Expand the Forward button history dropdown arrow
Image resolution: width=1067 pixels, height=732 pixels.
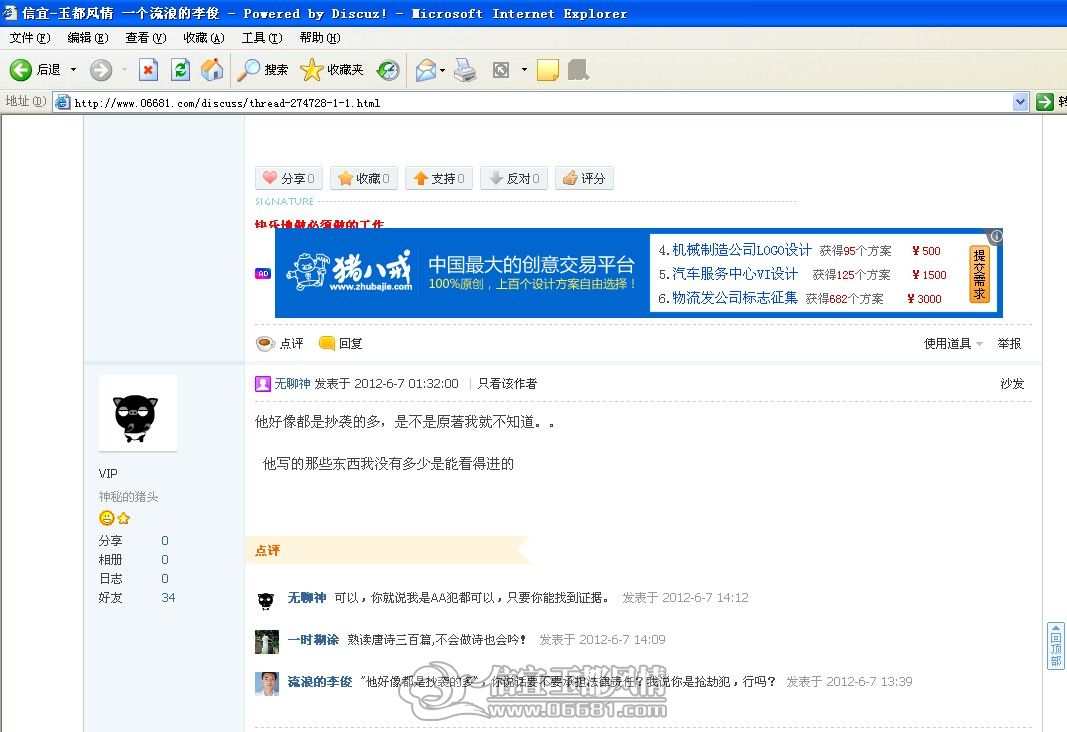point(125,69)
